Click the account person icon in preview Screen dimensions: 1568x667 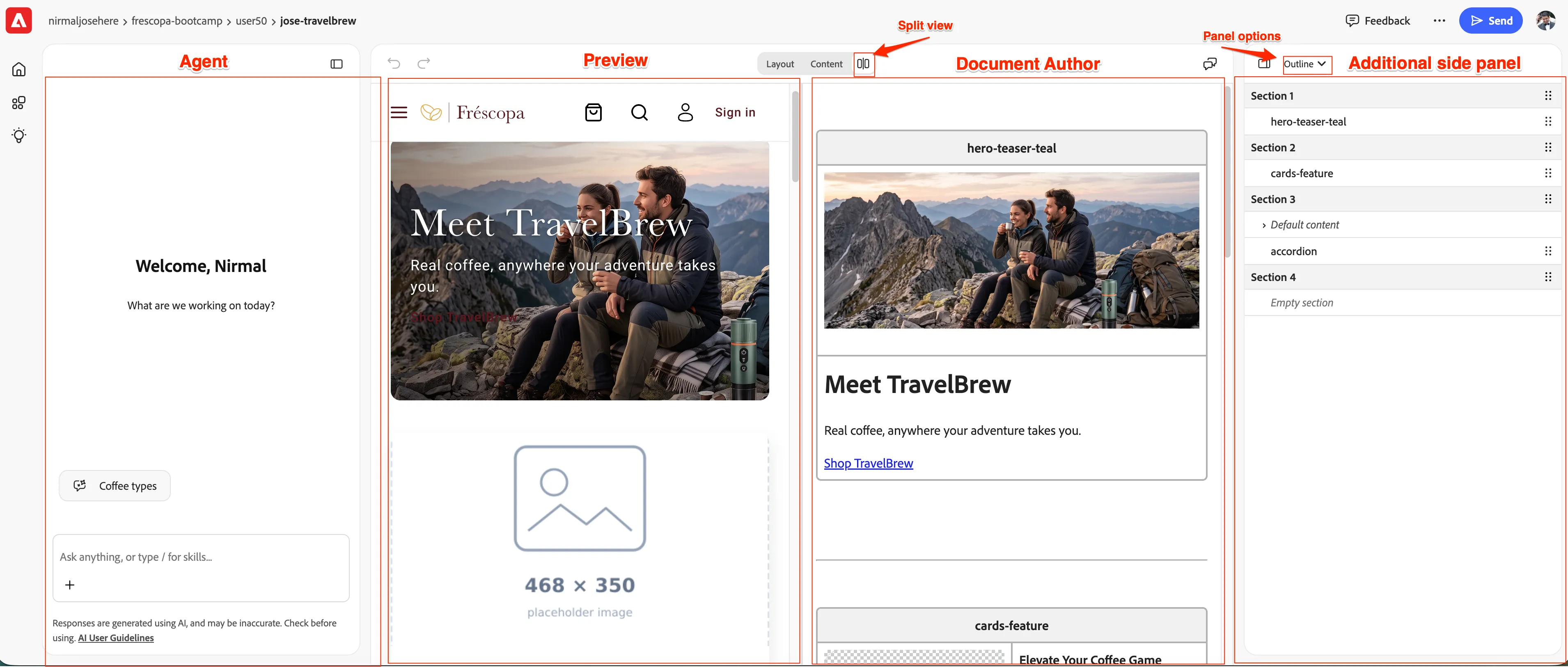coord(685,112)
